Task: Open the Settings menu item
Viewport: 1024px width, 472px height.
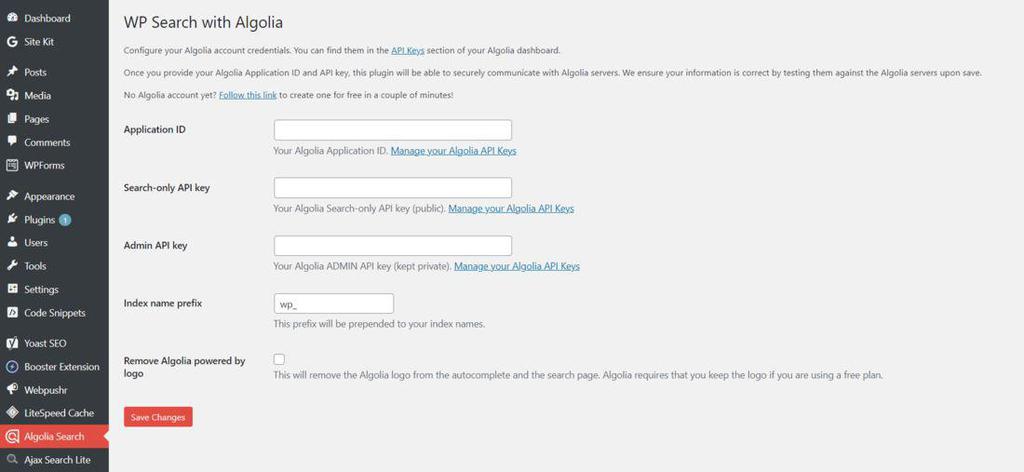Action: (x=41, y=289)
